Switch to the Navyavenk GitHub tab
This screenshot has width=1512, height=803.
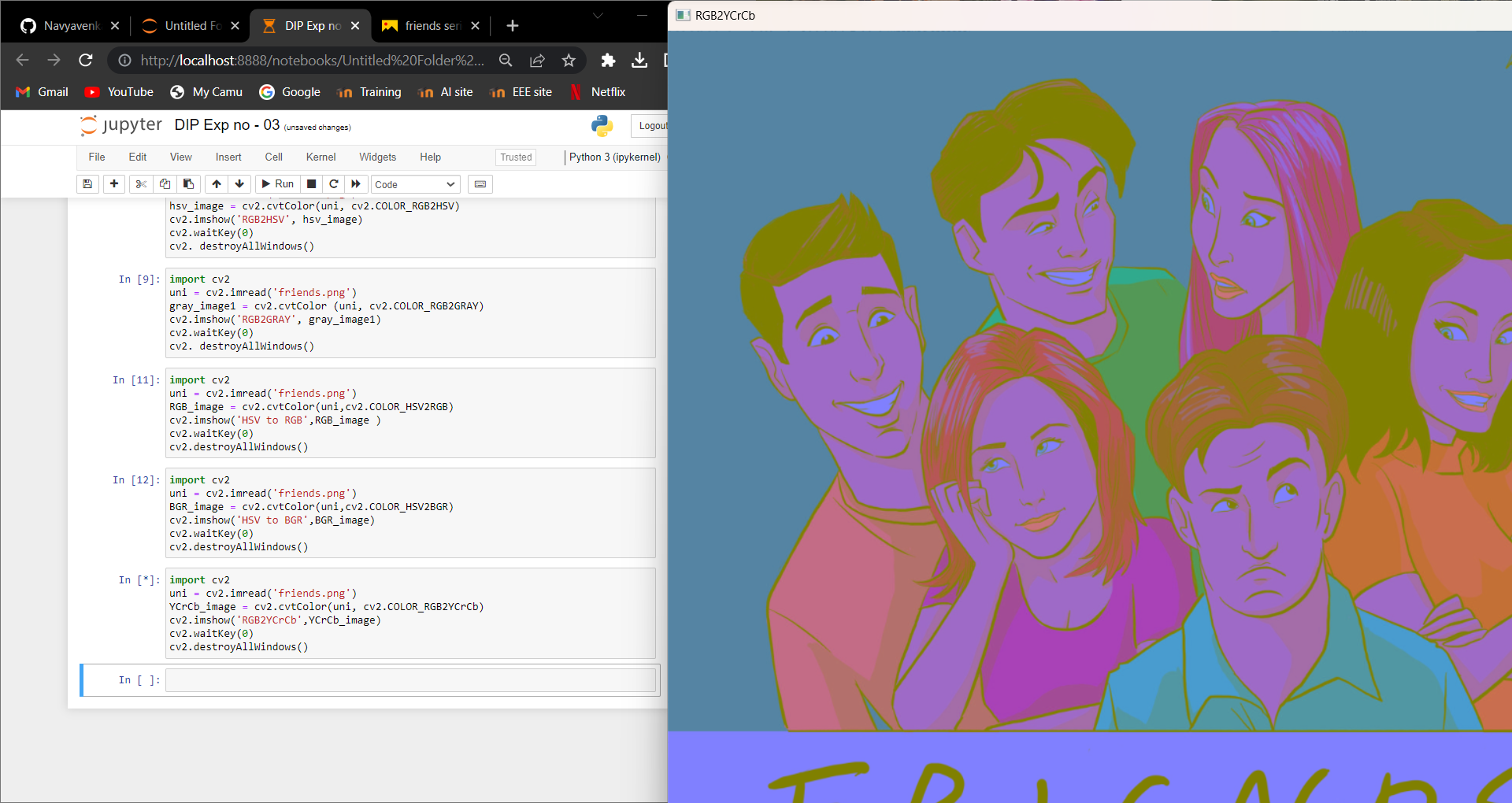pos(70,26)
